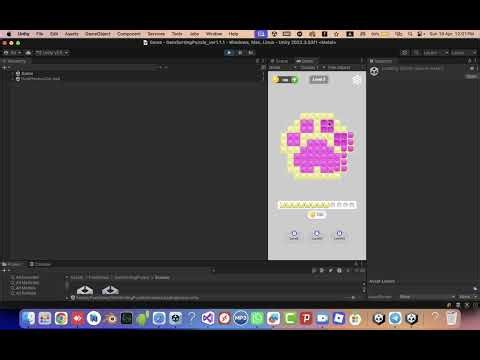The image size is (480, 360).
Task: Switch to the Console tab
Action: 40,264
